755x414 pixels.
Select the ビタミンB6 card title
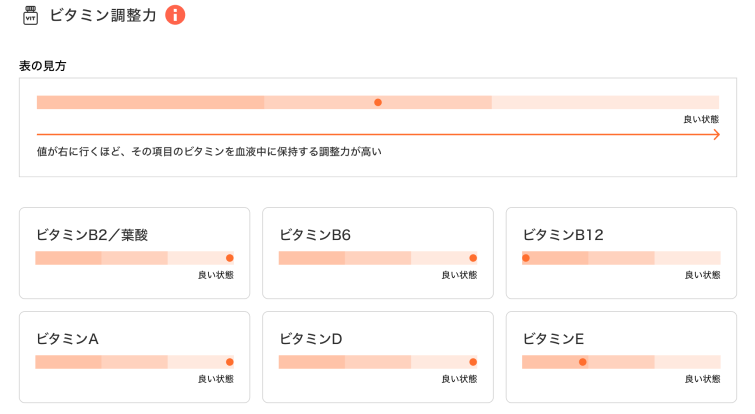pos(315,235)
